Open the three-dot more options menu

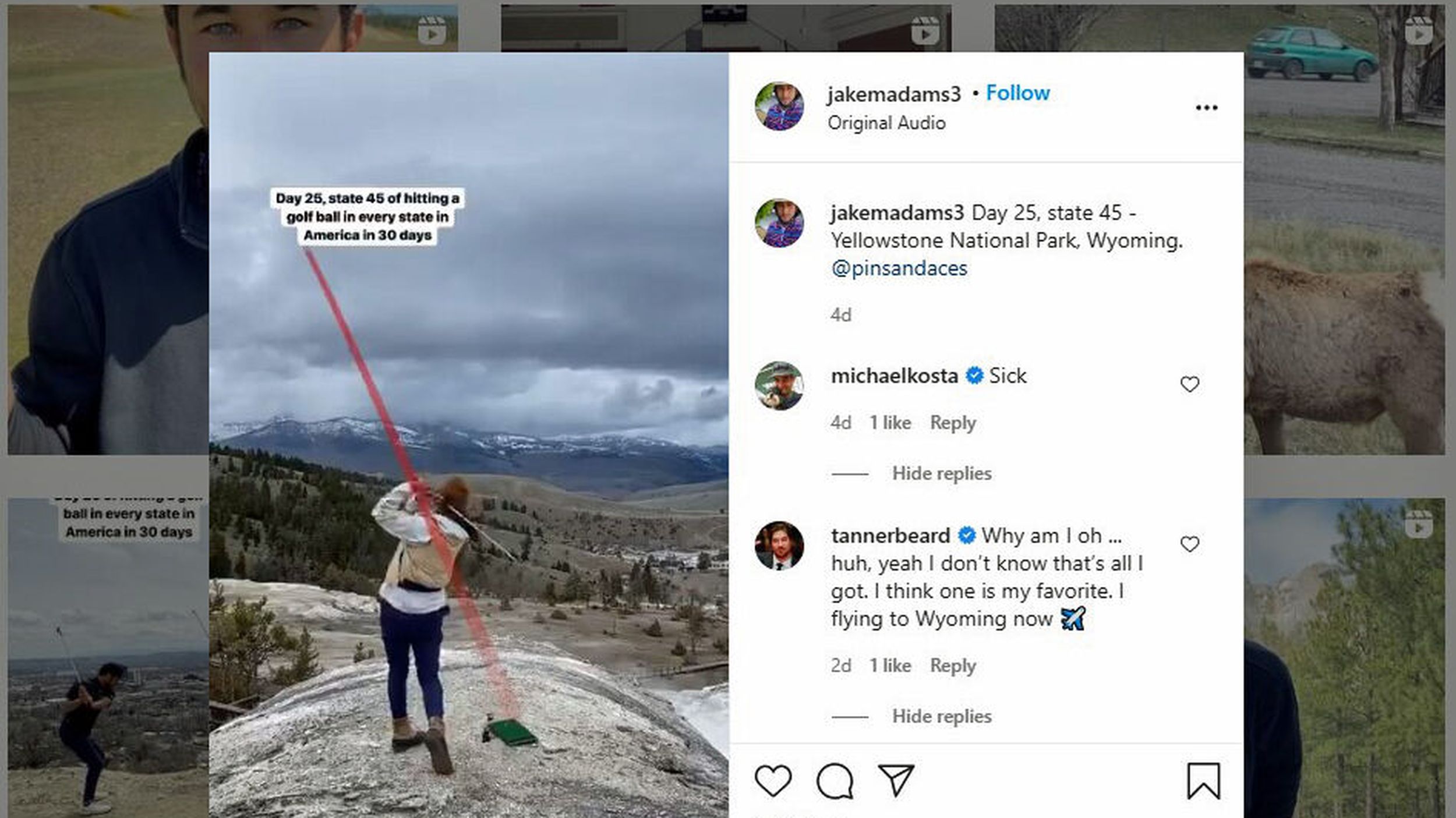click(x=1206, y=108)
